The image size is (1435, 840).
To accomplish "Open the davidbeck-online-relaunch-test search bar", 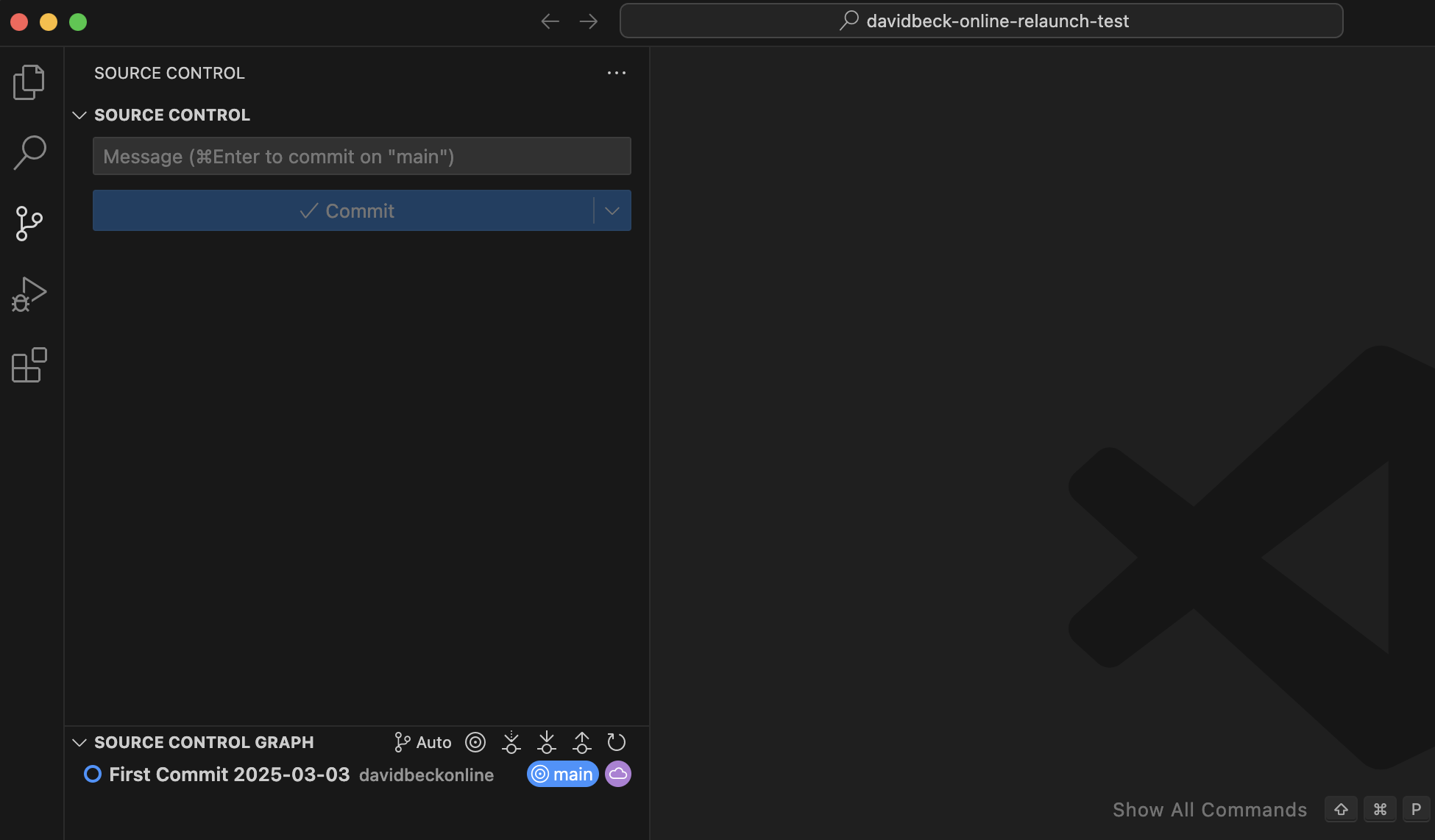I will point(982,21).
